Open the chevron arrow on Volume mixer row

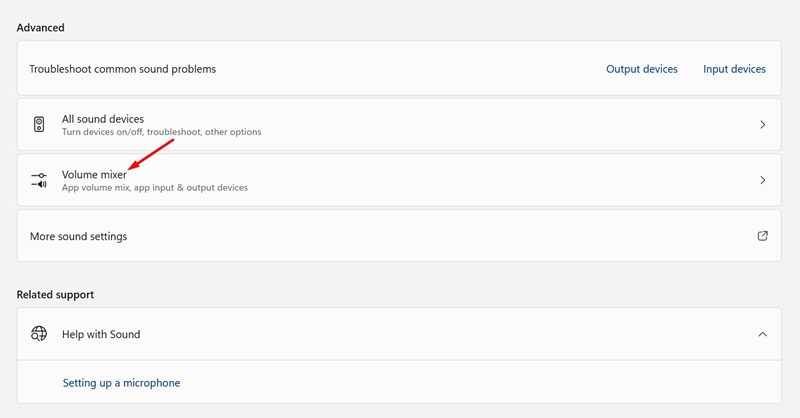click(762, 180)
